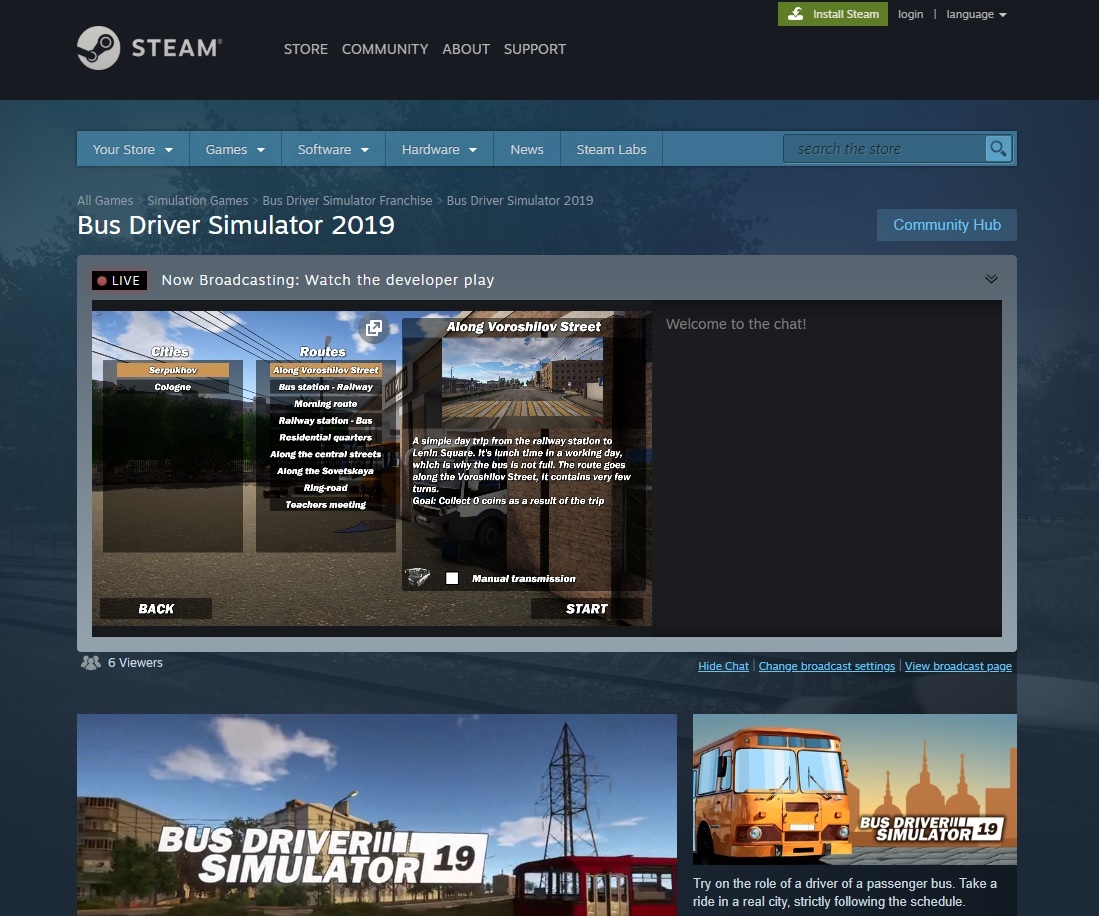
Task: Click the Community Hub button
Action: click(x=946, y=225)
